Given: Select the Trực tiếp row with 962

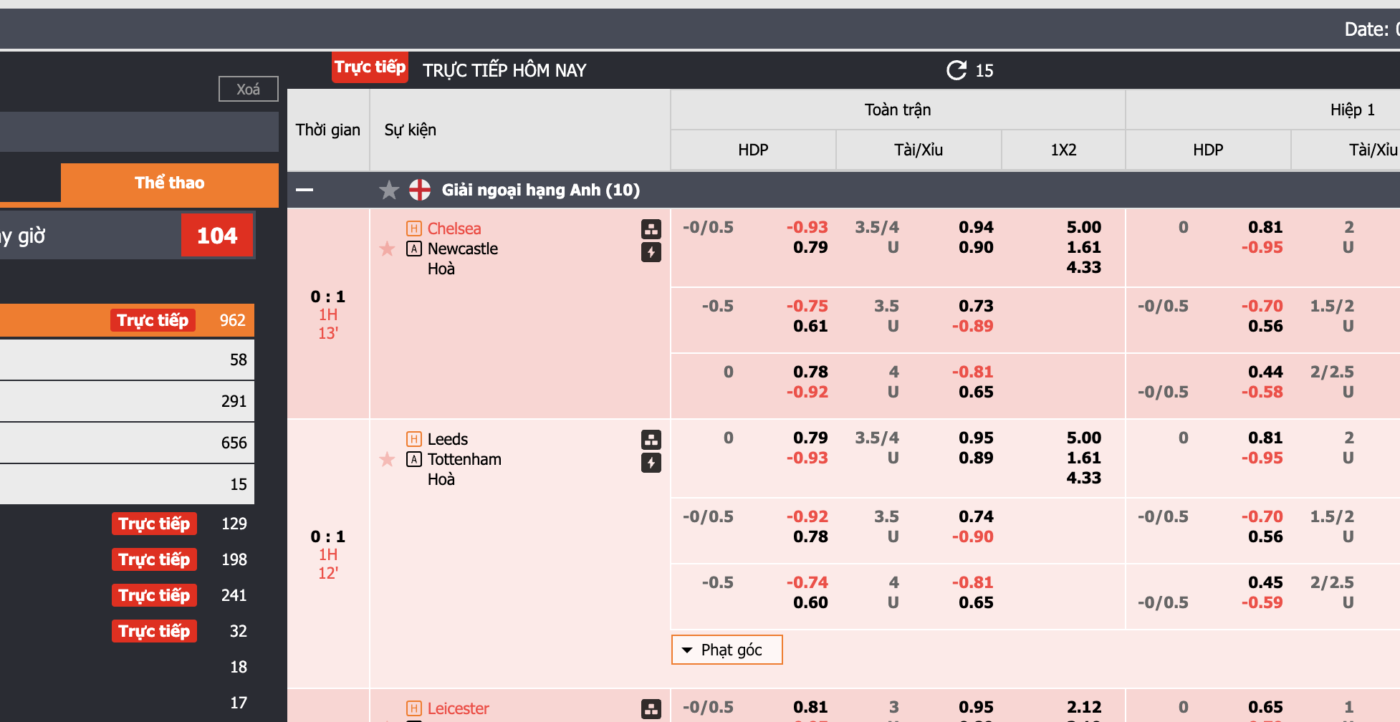Looking at the screenshot, I should pos(127,321).
